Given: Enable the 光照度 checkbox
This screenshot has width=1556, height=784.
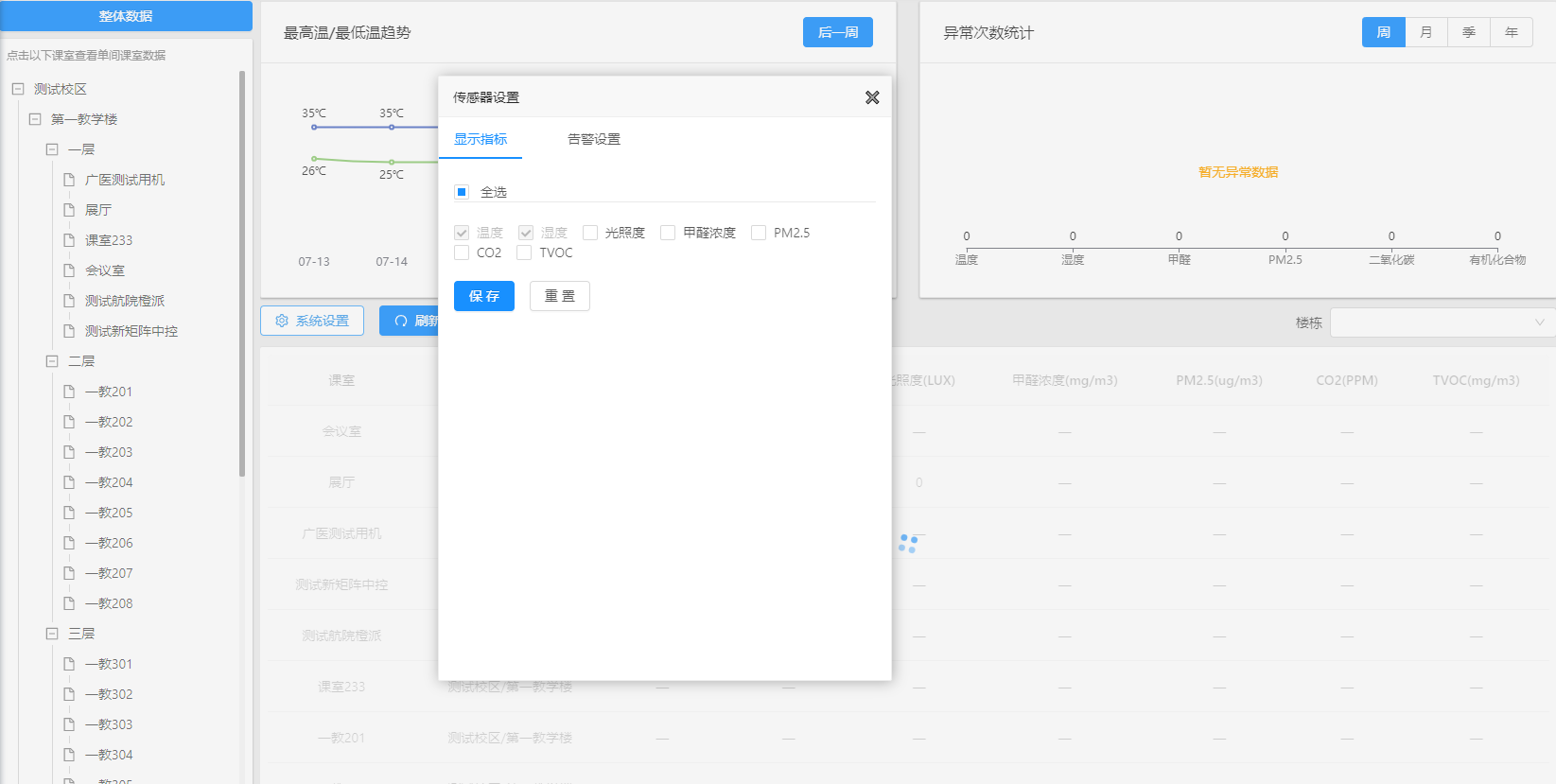Looking at the screenshot, I should pos(590,233).
